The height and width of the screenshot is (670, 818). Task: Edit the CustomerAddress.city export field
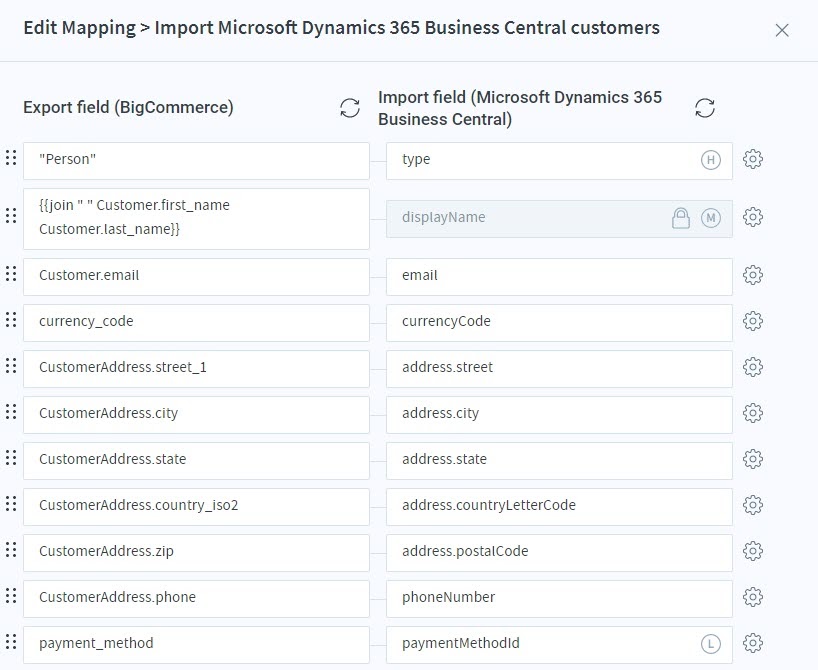[x=196, y=414]
